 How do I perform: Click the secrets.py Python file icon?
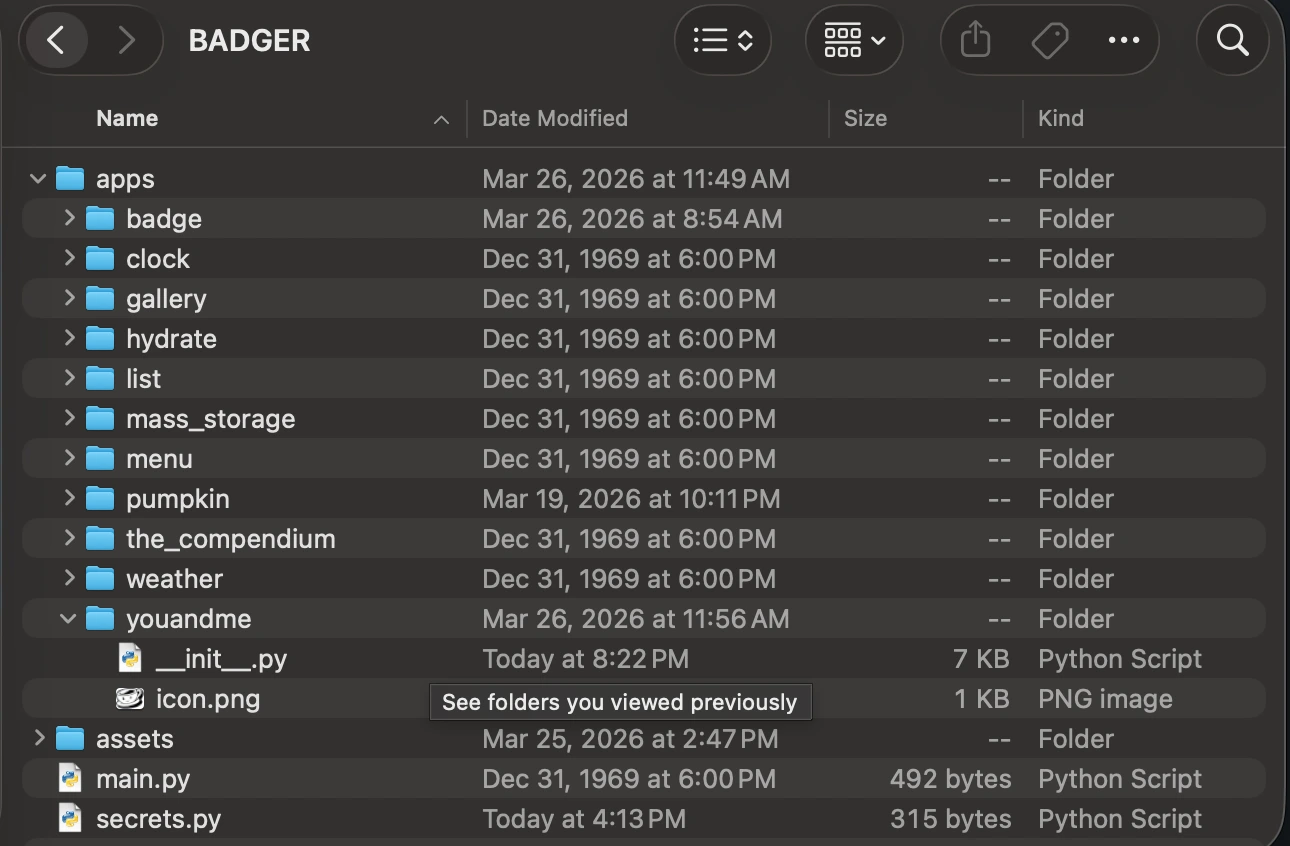[x=70, y=819]
